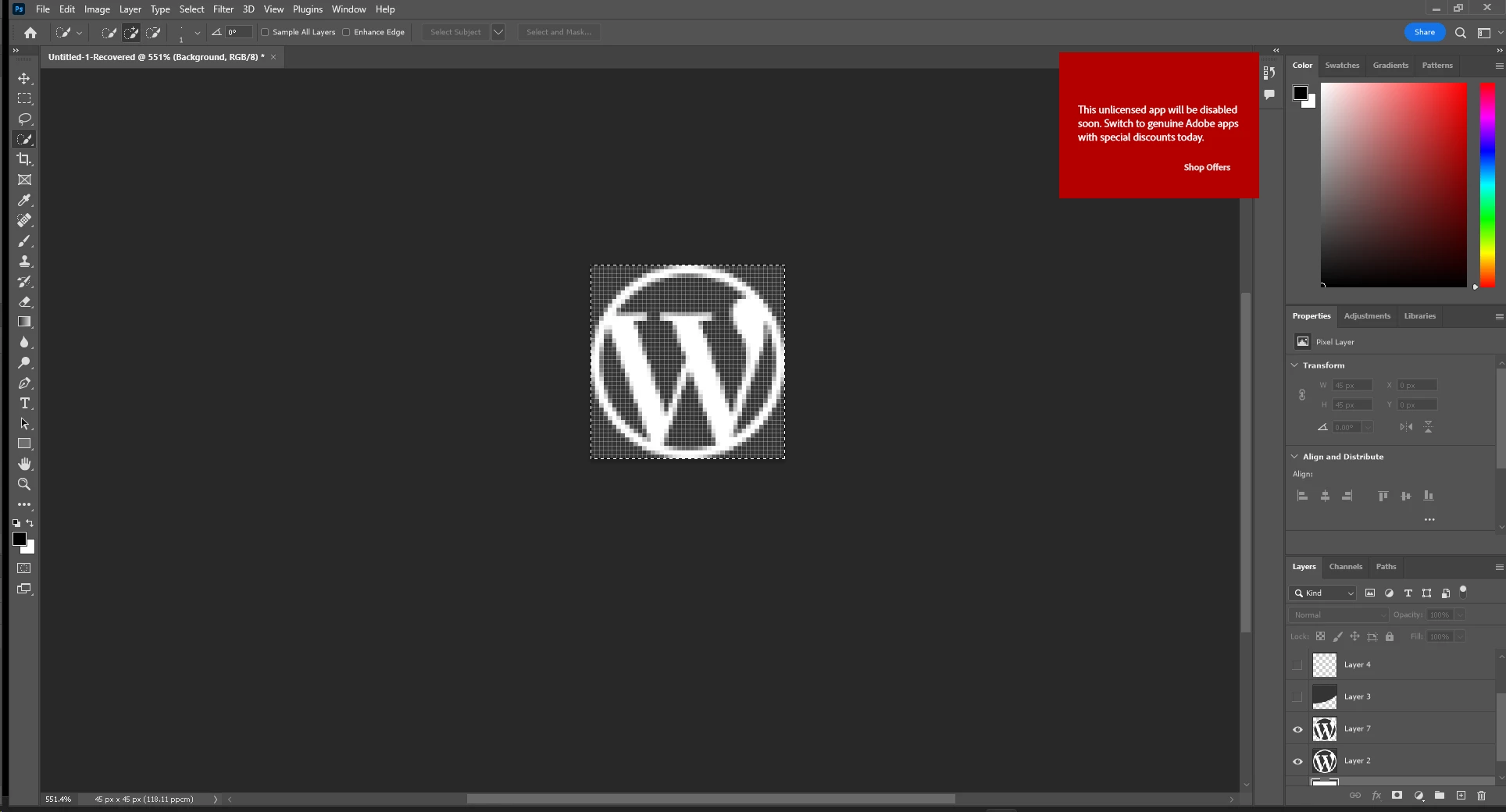The height and width of the screenshot is (812, 1506).
Task: Switch to the Adjustments tab
Action: point(1367,316)
